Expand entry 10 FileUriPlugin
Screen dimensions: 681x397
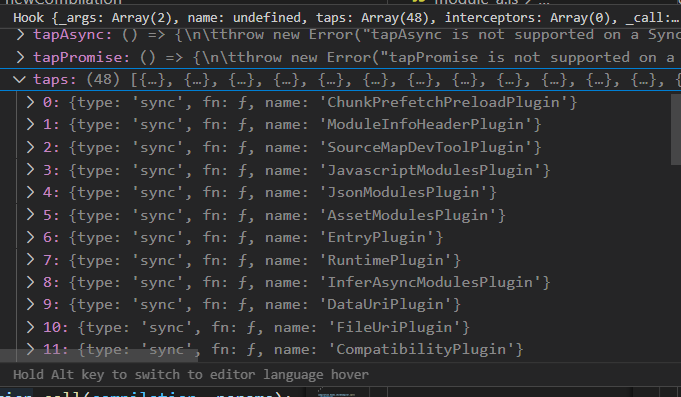(x=30, y=327)
